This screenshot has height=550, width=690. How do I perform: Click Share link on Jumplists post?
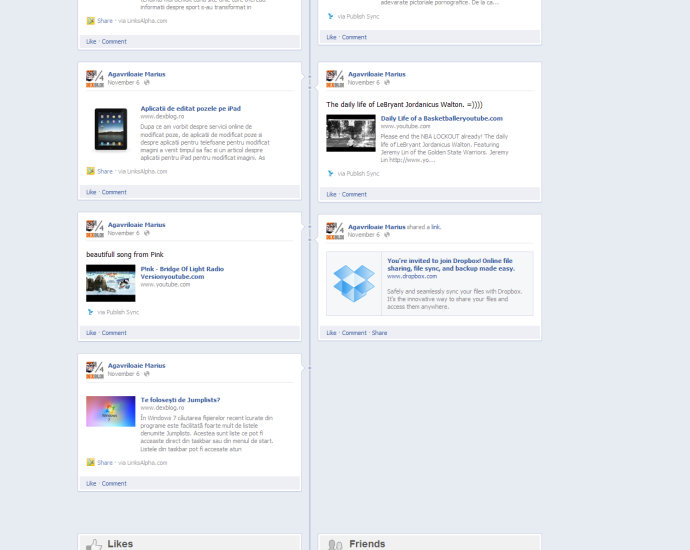[105, 462]
